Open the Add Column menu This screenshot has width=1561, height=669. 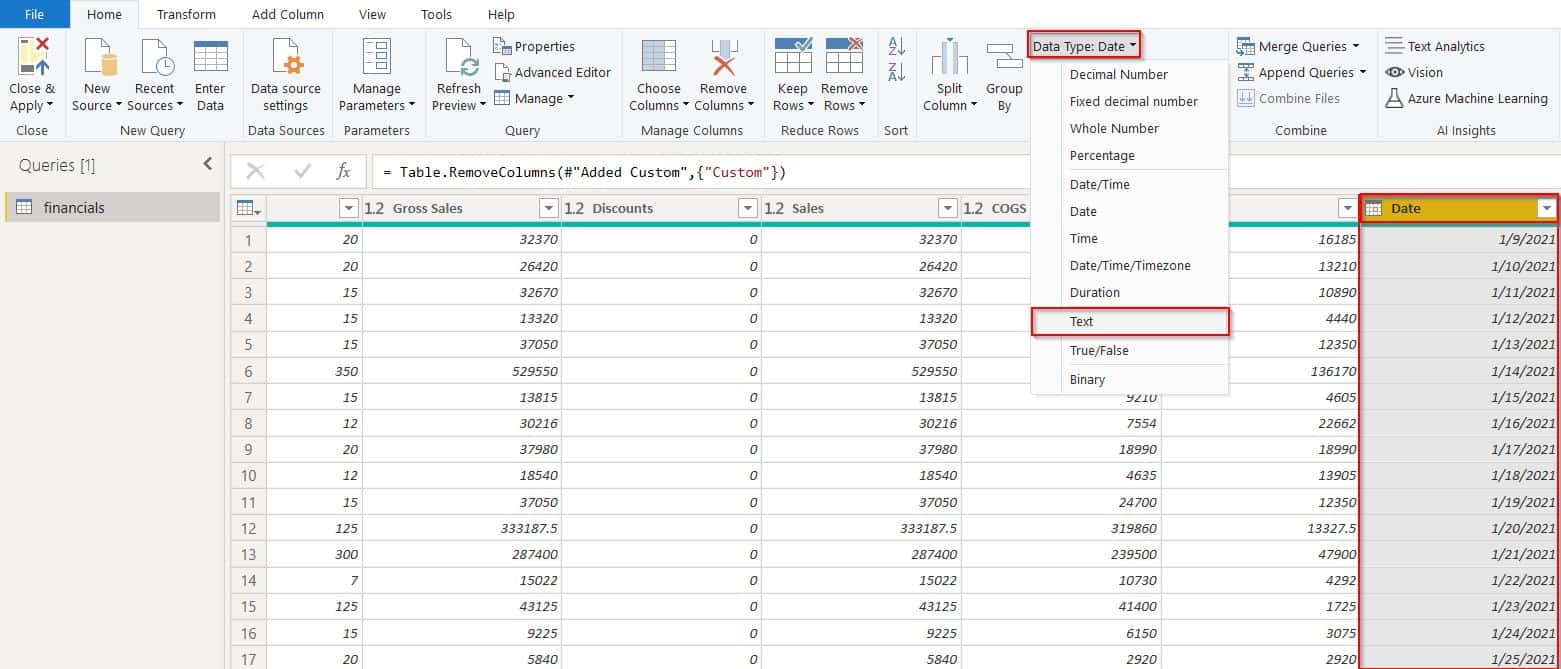pyautogui.click(x=288, y=14)
